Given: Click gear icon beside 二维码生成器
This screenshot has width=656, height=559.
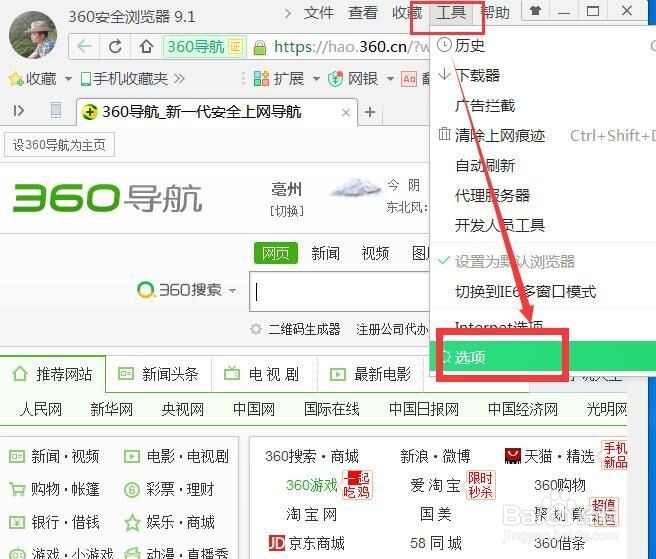Looking at the screenshot, I should (256, 329).
